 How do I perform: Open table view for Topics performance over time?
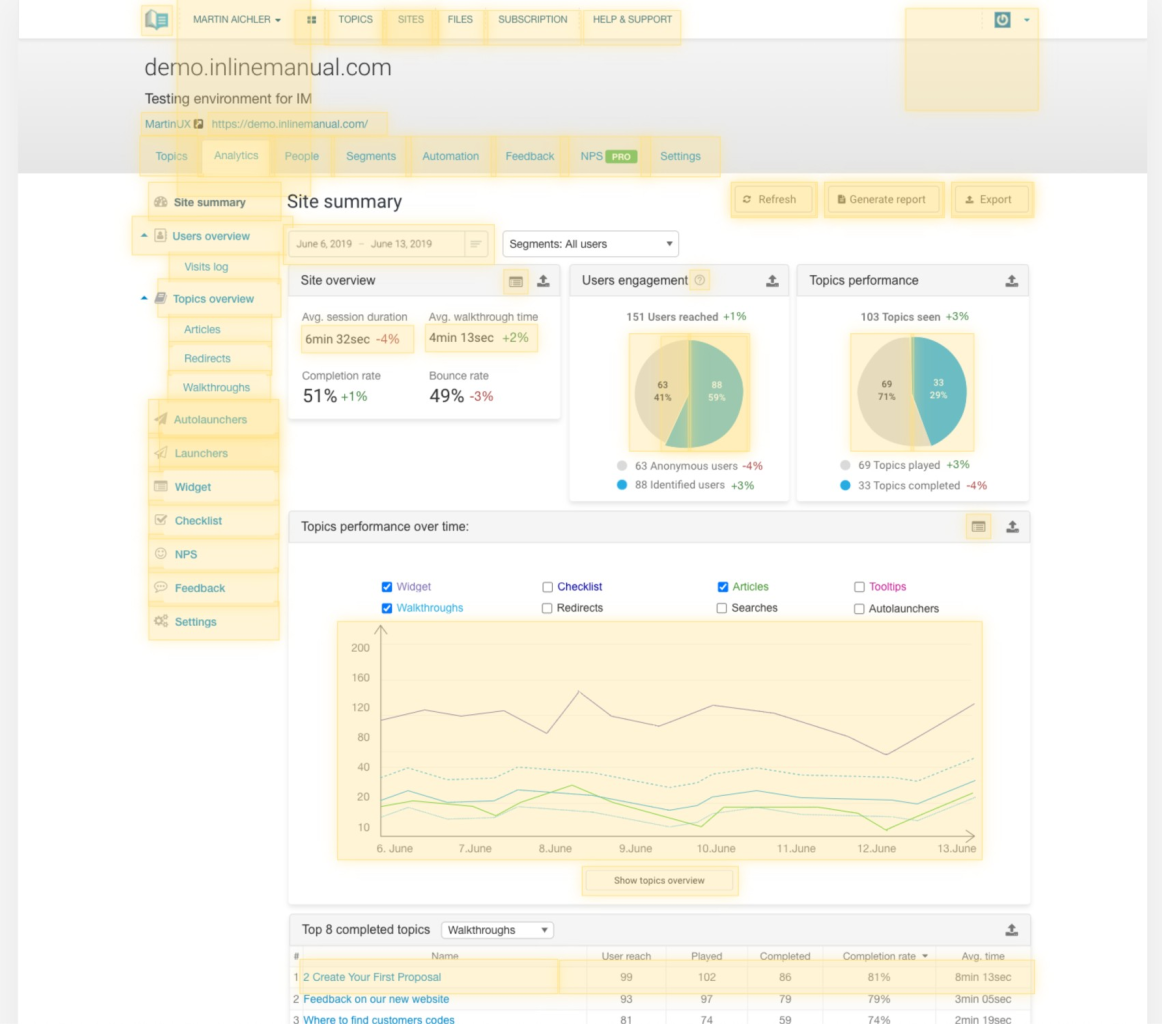[979, 527]
